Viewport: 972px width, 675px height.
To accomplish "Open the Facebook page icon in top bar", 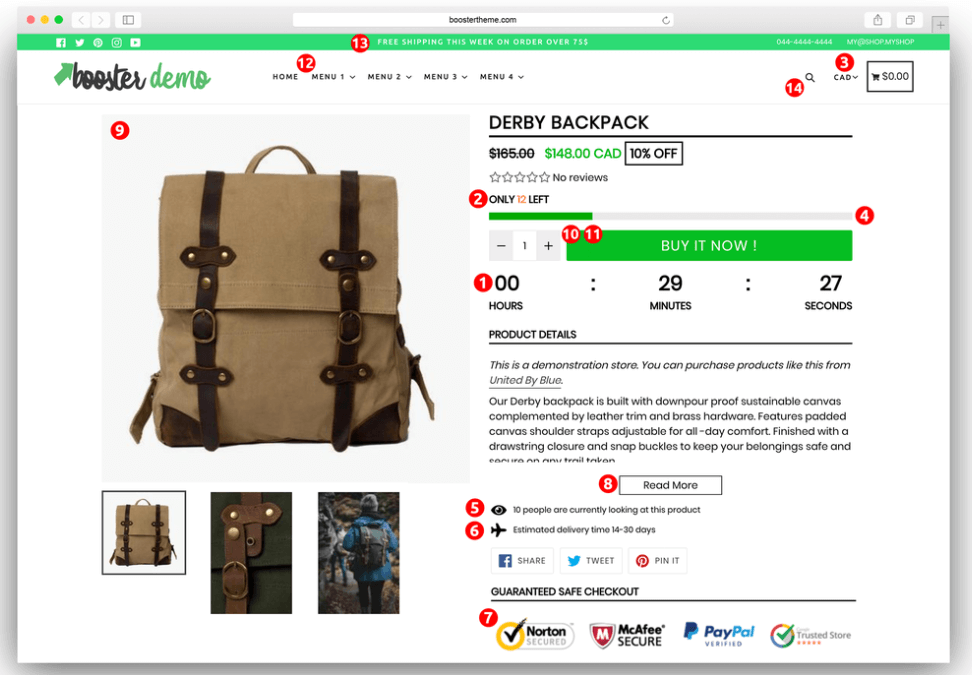I will pos(61,43).
